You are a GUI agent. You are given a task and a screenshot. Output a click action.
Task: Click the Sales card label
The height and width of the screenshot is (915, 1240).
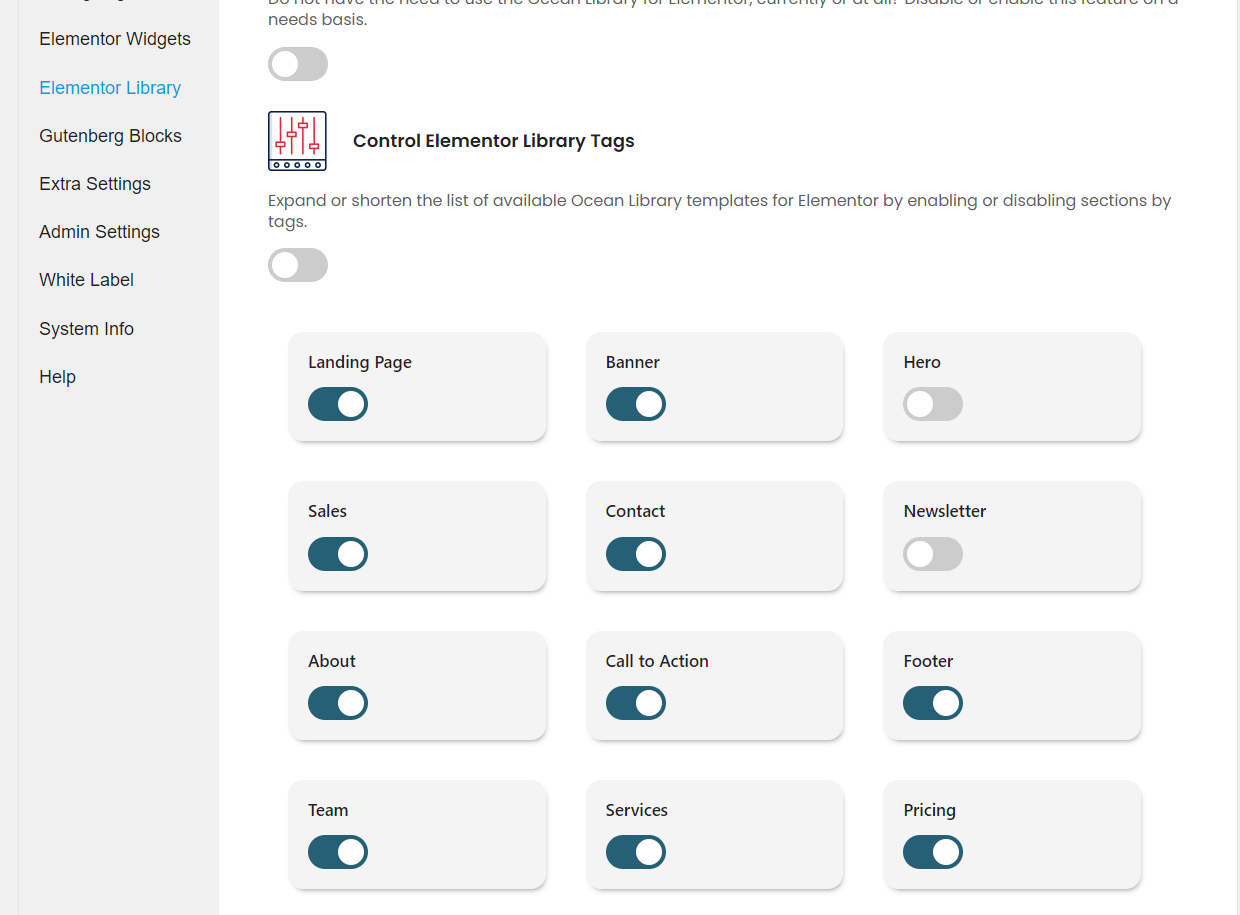pyautogui.click(x=327, y=511)
